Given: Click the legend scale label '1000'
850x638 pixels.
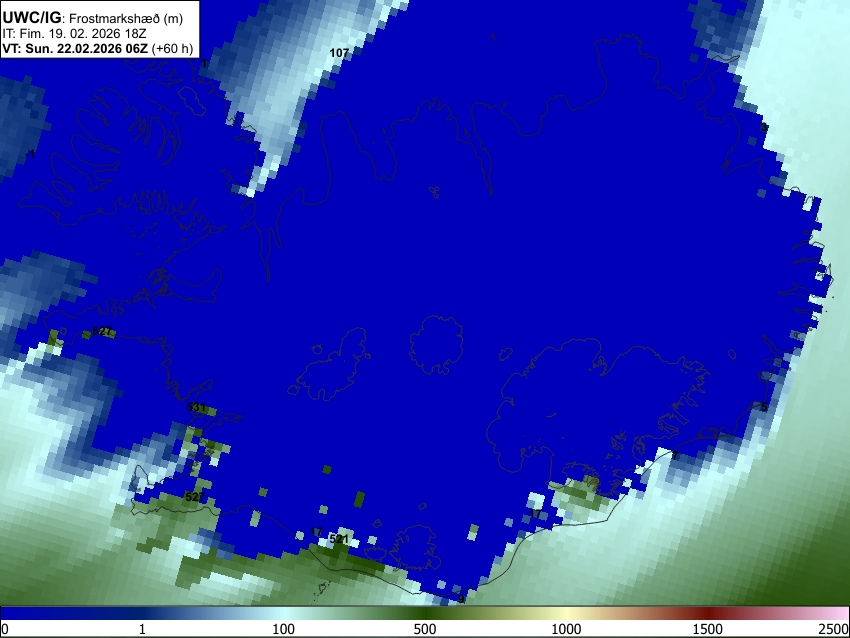Looking at the screenshot, I should [x=566, y=629].
